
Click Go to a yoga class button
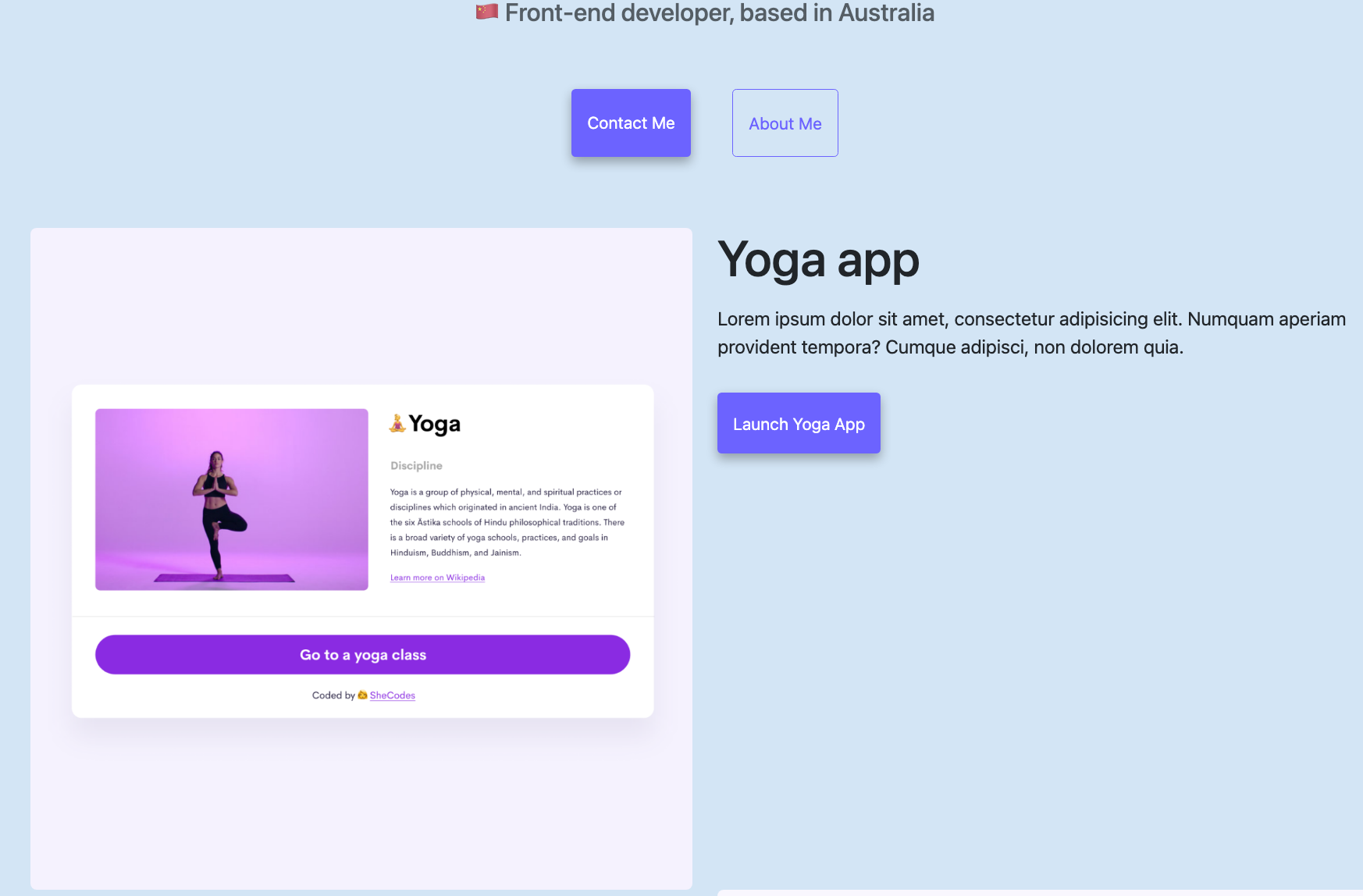[362, 654]
